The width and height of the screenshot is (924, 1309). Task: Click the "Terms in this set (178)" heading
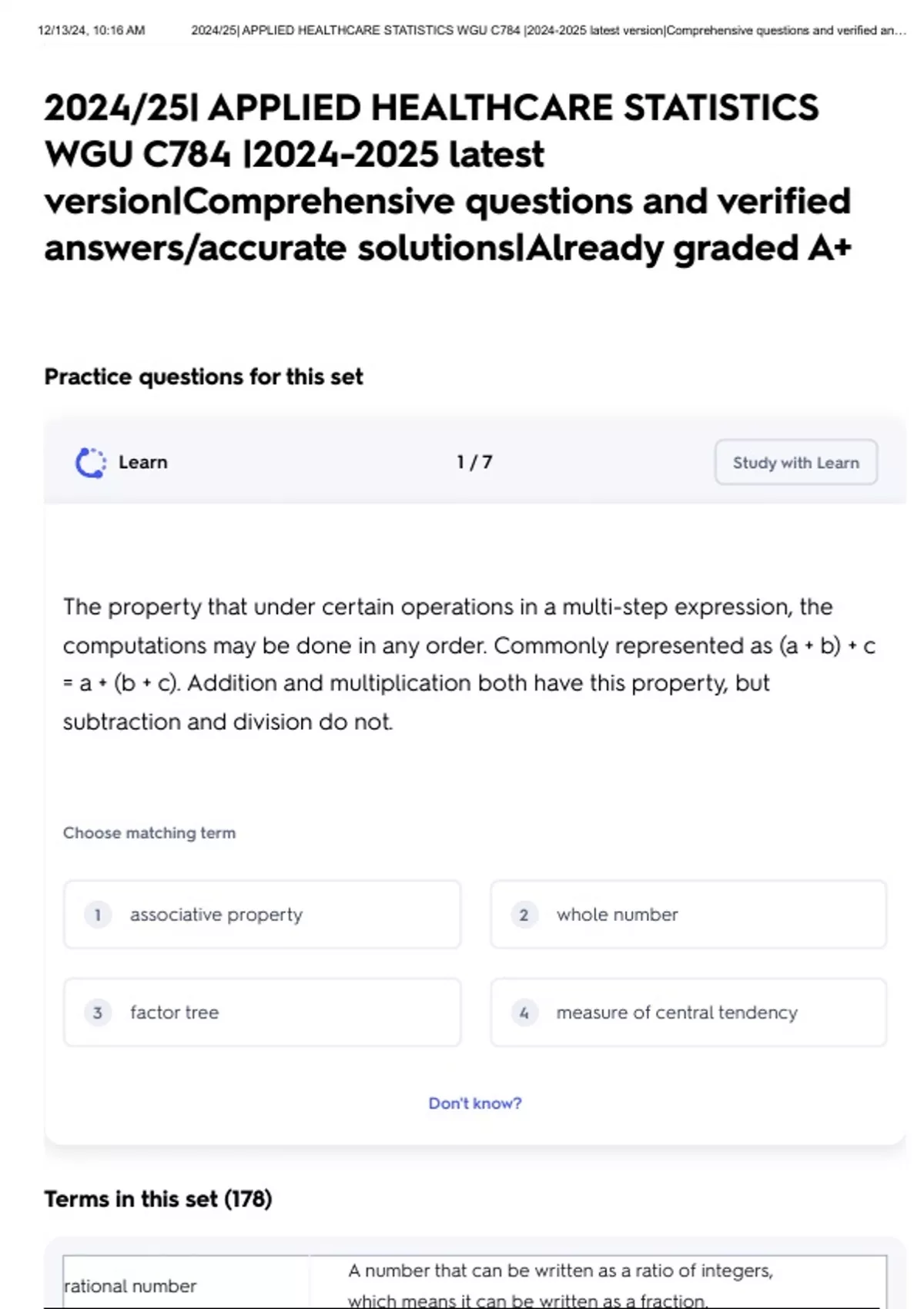(158, 1199)
